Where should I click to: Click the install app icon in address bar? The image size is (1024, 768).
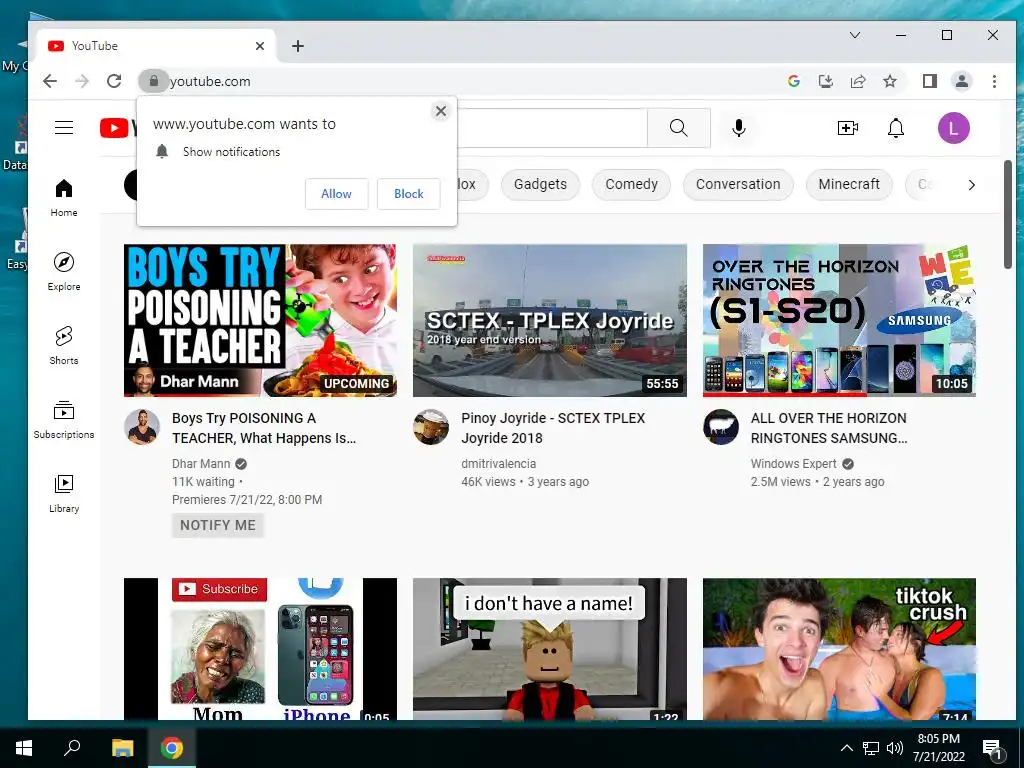(825, 81)
